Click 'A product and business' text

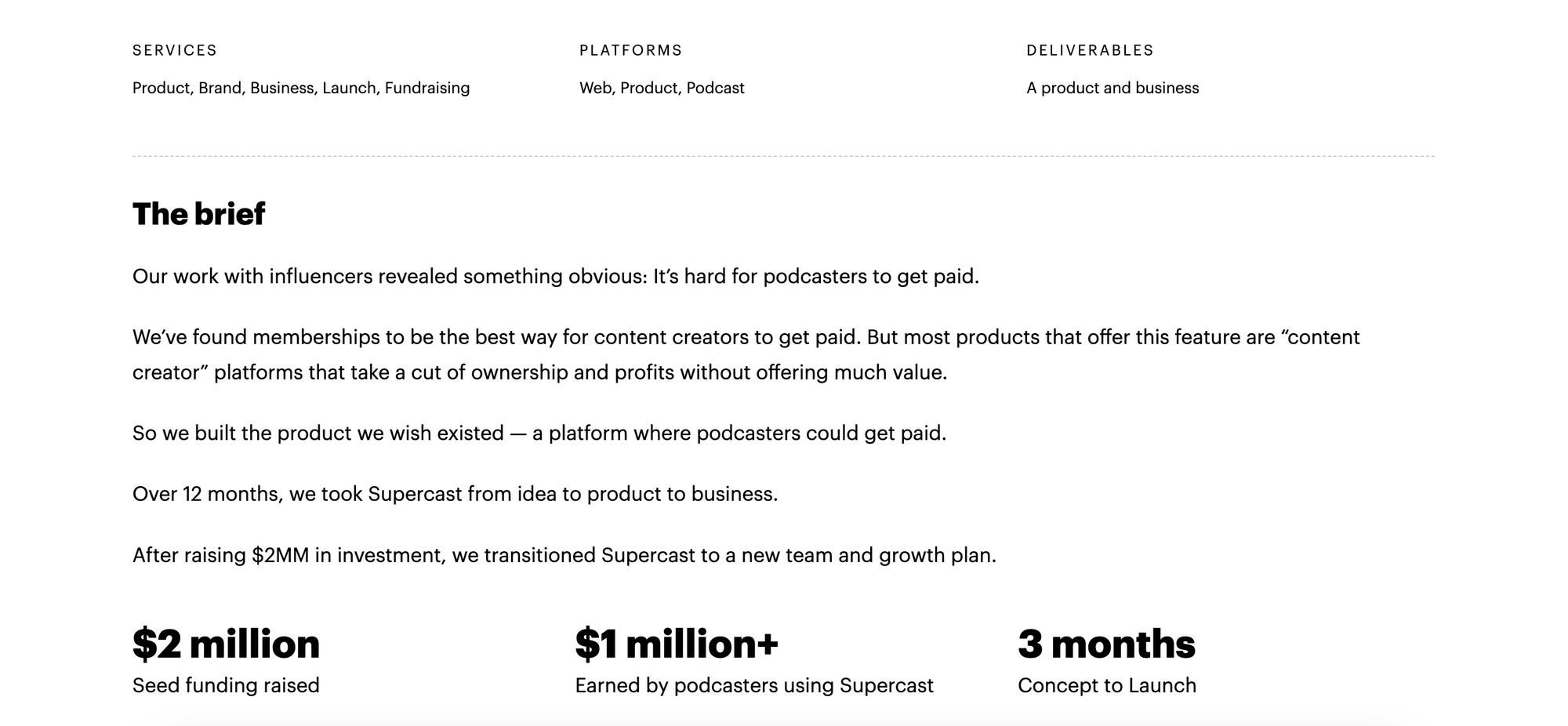[1112, 88]
